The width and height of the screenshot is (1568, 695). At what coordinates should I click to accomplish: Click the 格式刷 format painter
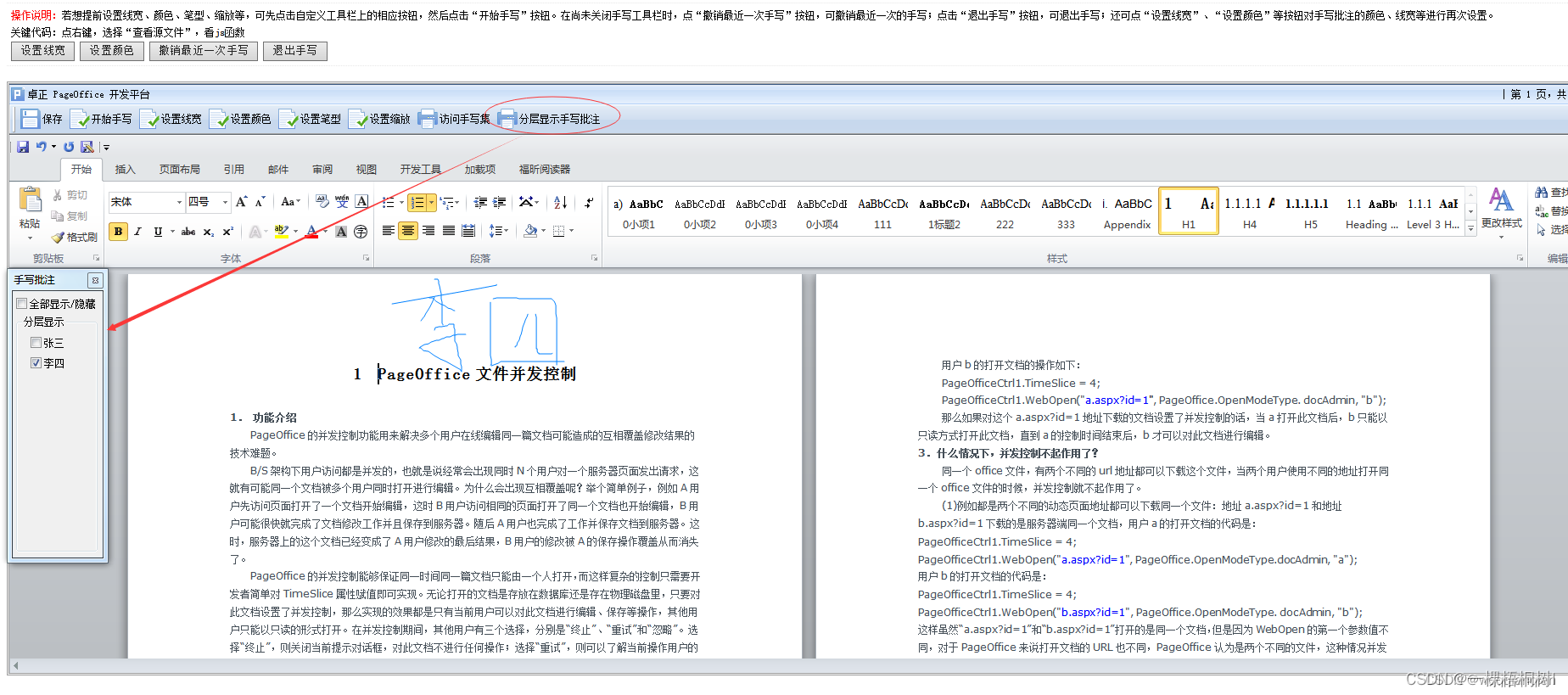point(75,238)
